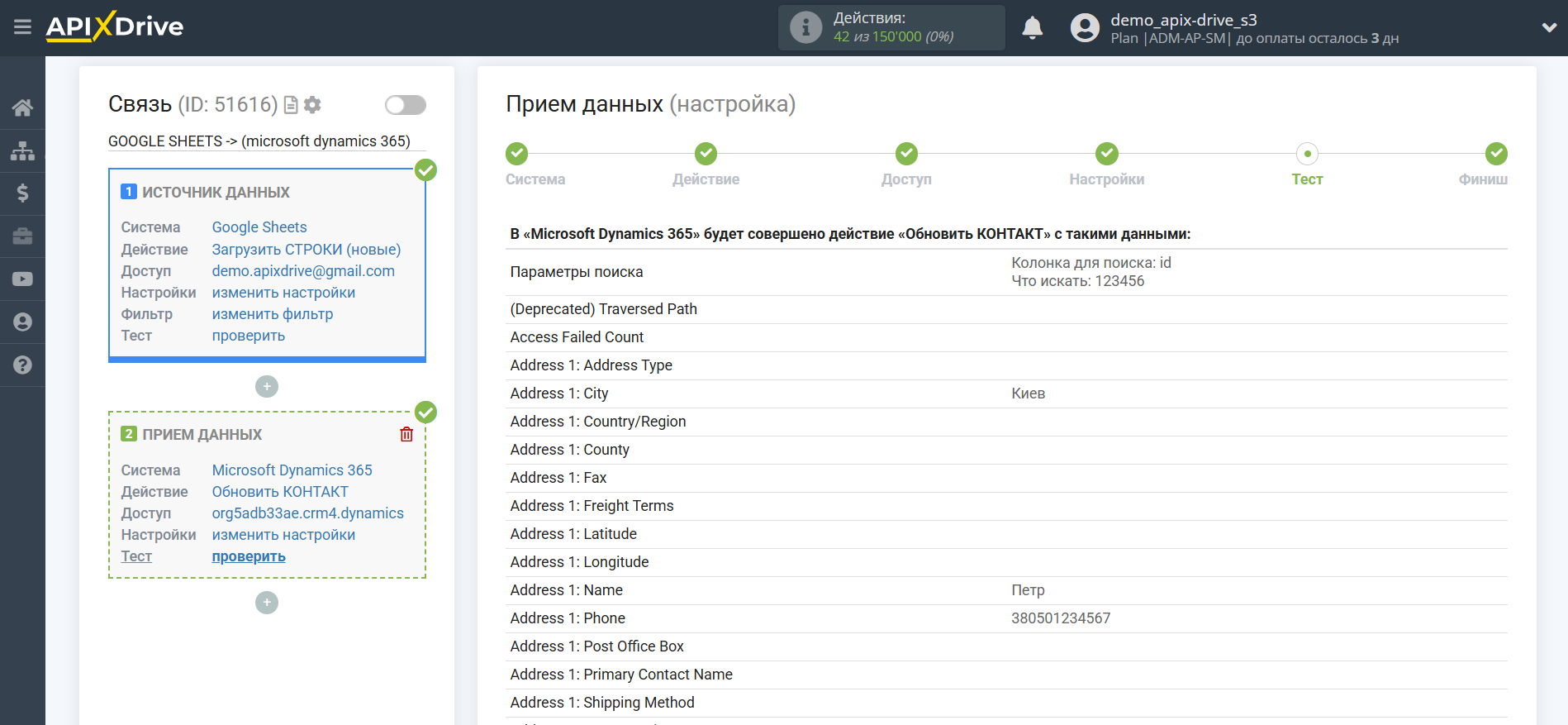Go to Home in sidebar

[x=22, y=107]
